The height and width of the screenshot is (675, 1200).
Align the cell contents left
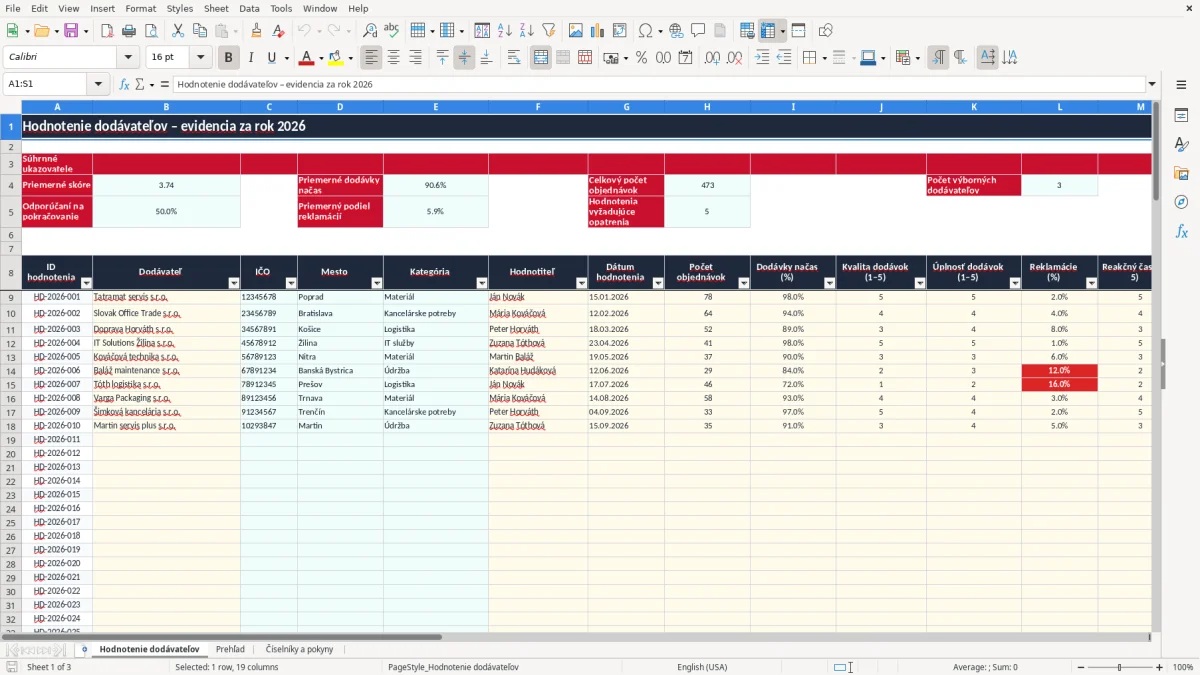(x=371, y=58)
